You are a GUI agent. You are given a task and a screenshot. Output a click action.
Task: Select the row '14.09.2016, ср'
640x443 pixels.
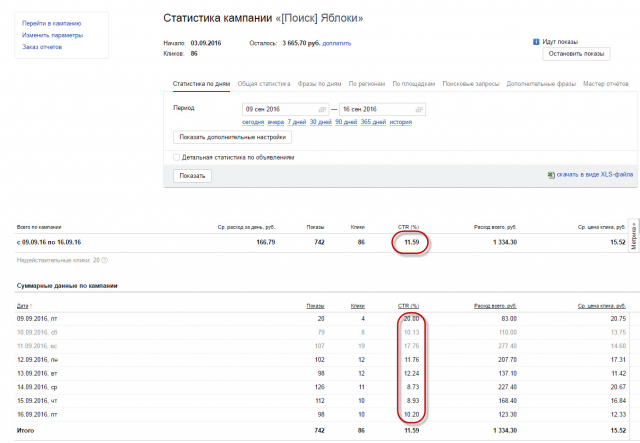pos(322,387)
